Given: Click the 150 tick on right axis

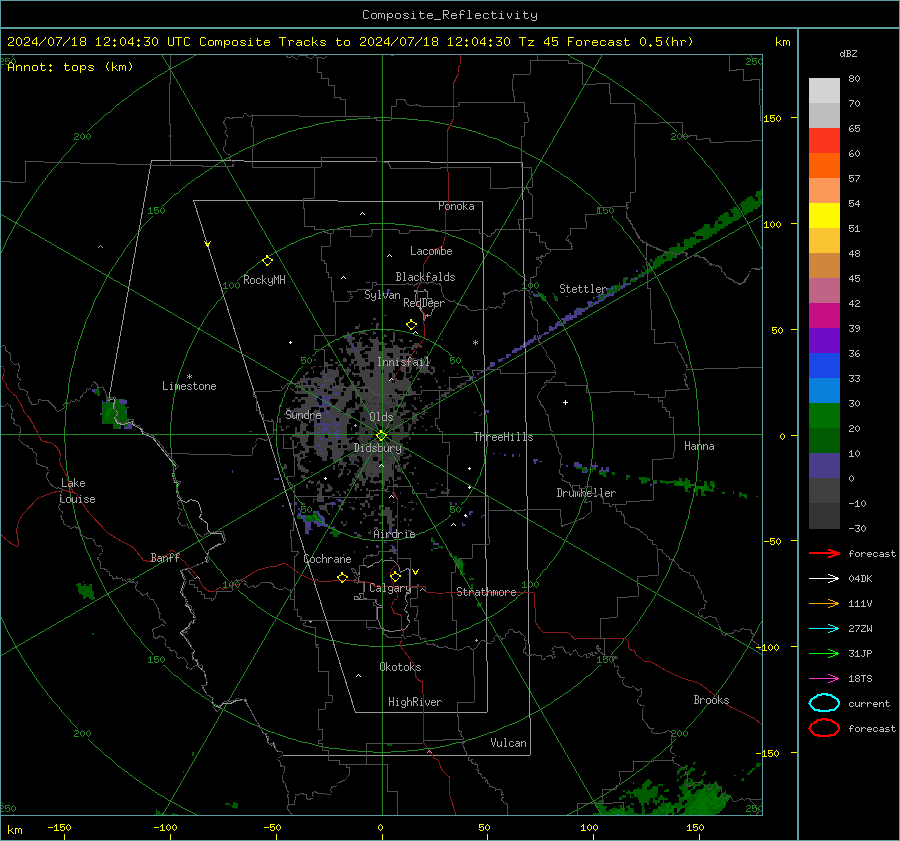Looking at the screenshot, I should (772, 118).
